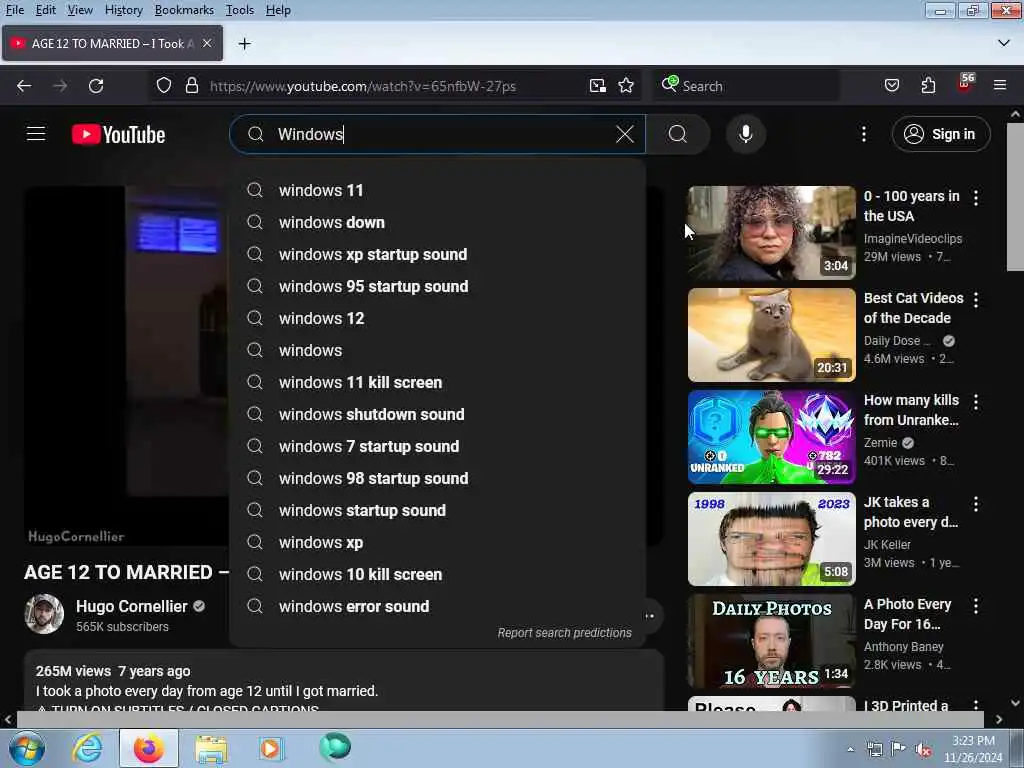Click the vertical page scrollbar thumb

coord(1015,196)
